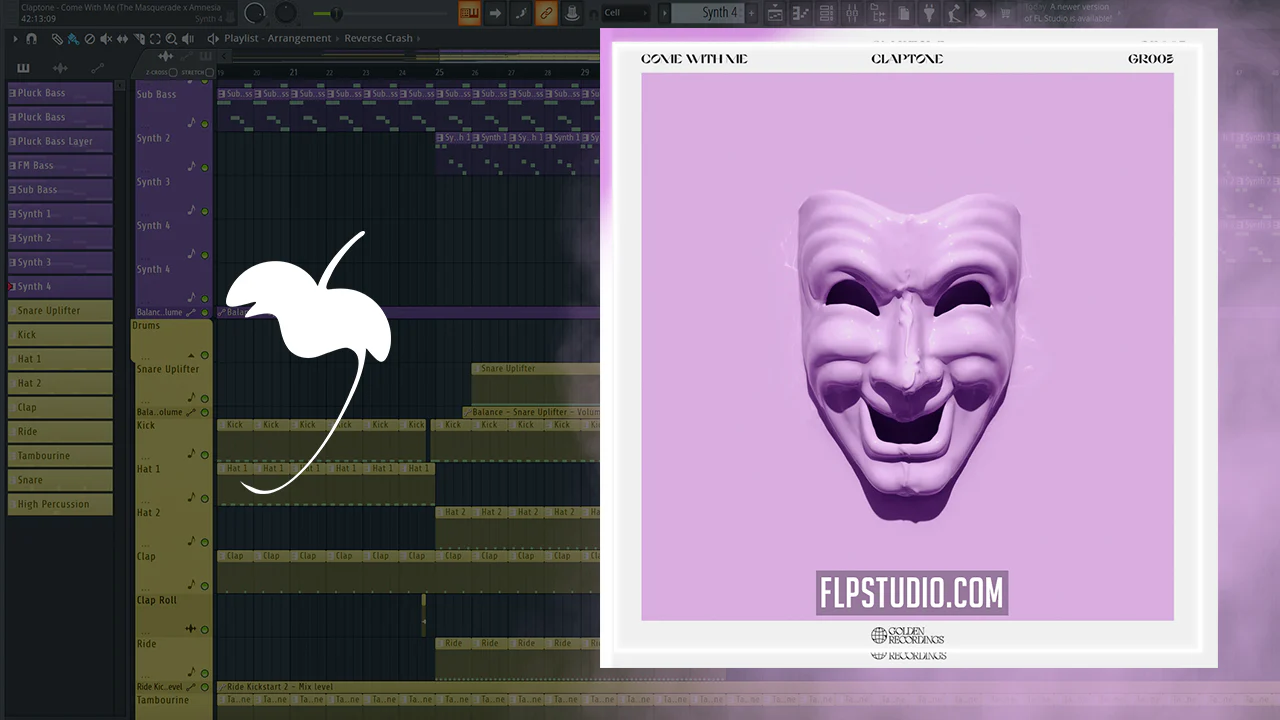The width and height of the screenshot is (1280, 720).
Task: Select Synth 1 pattern in the picker
Action: point(60,214)
